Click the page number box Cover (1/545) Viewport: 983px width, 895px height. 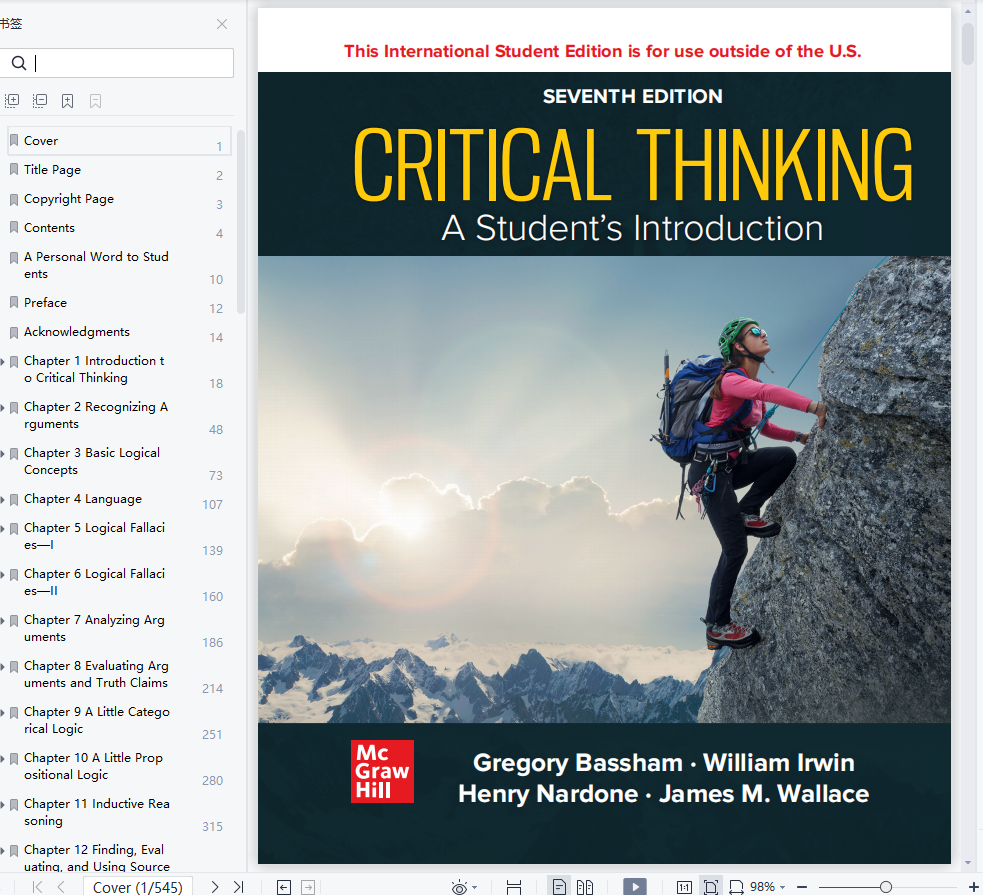[x=138, y=887]
